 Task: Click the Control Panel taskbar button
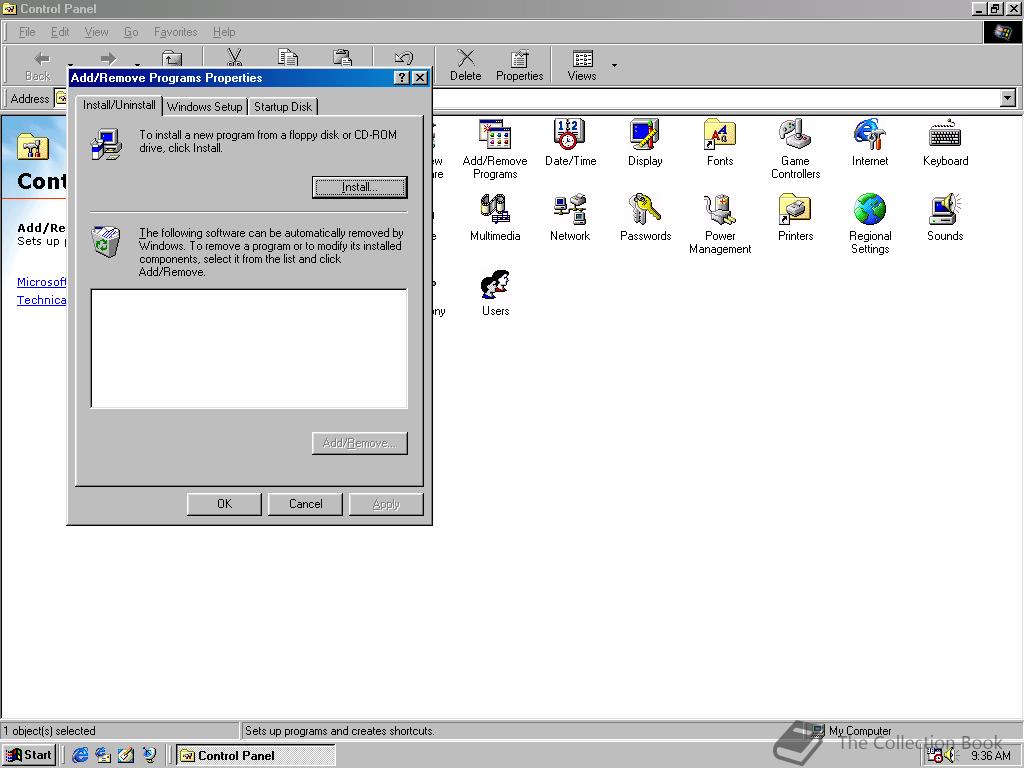tap(255, 756)
